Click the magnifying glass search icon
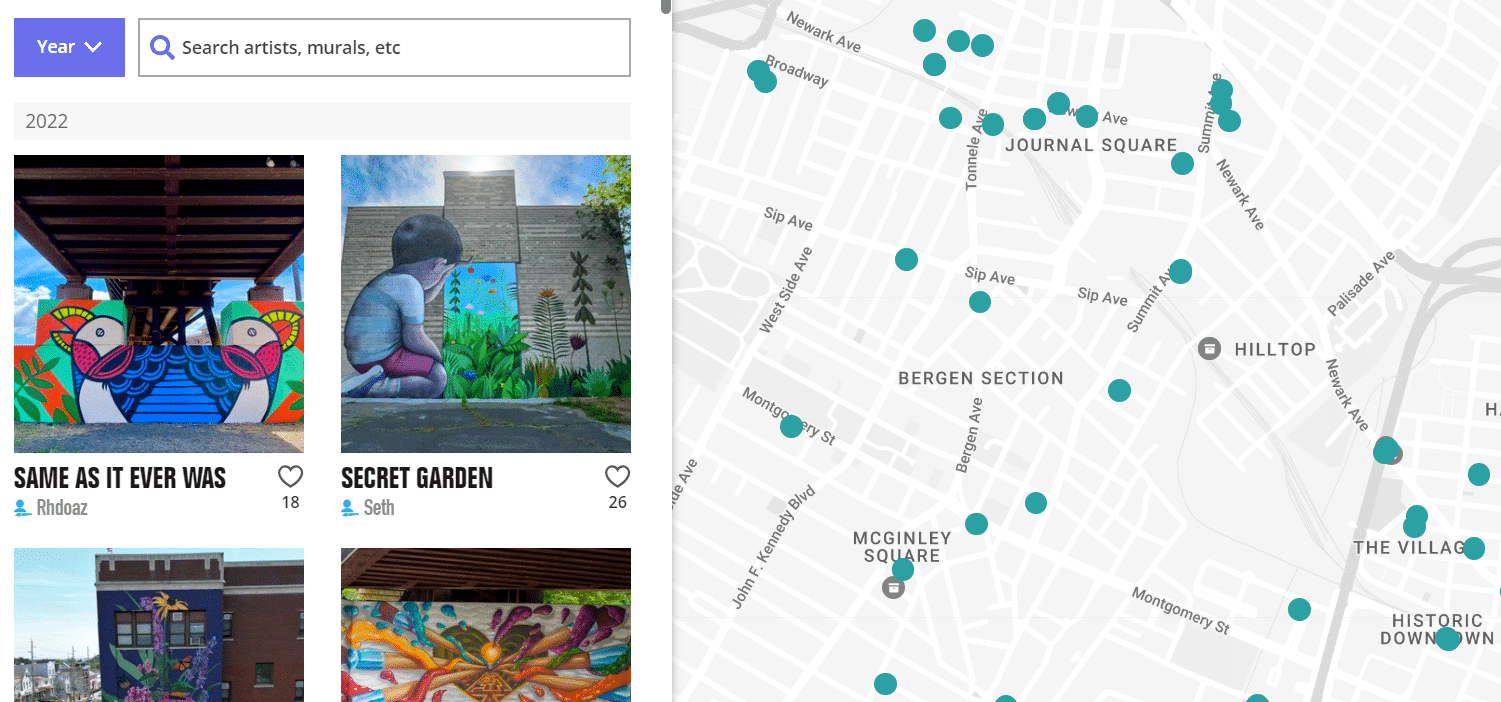 (x=162, y=47)
